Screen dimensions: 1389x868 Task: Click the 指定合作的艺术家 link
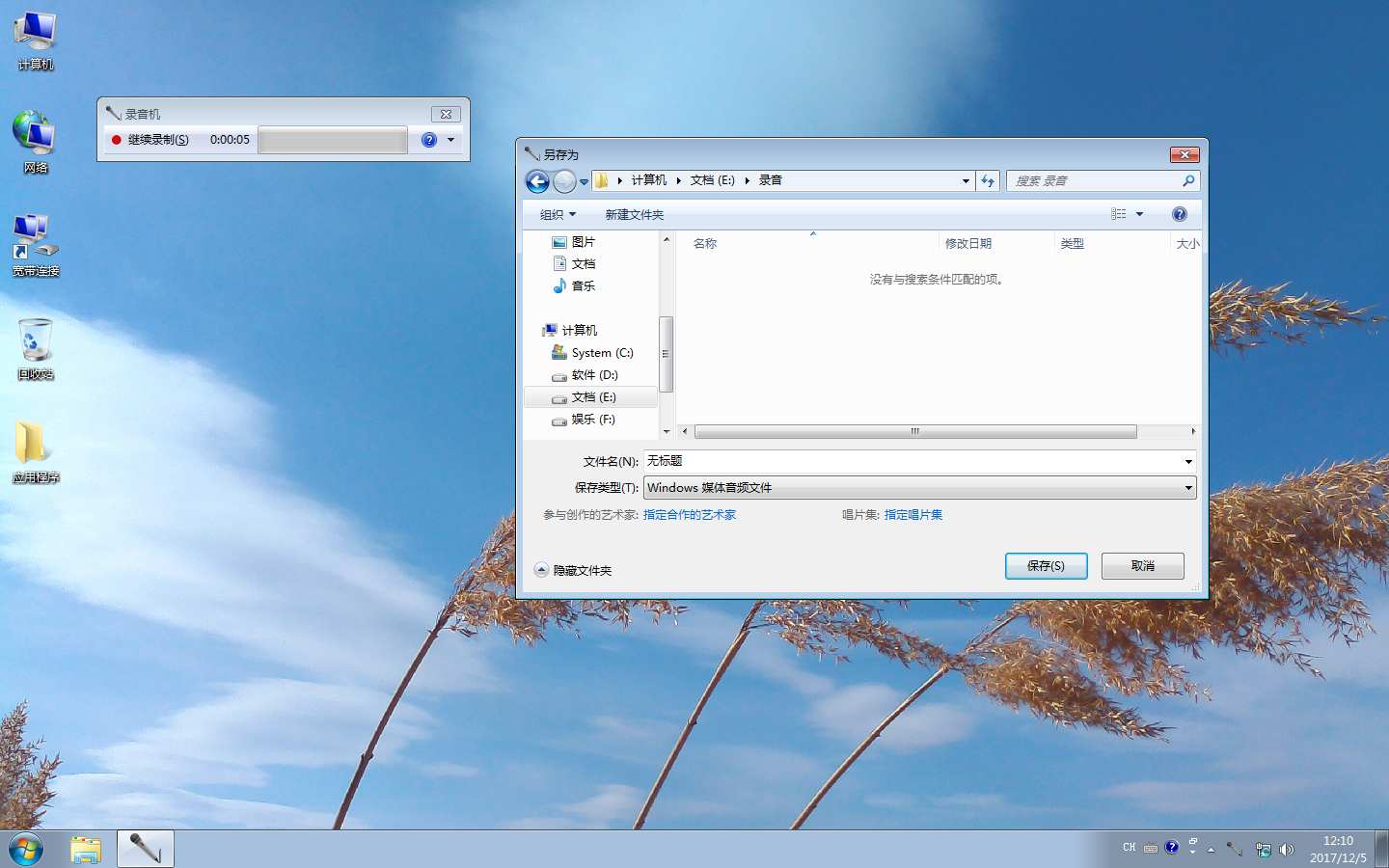[x=690, y=514]
